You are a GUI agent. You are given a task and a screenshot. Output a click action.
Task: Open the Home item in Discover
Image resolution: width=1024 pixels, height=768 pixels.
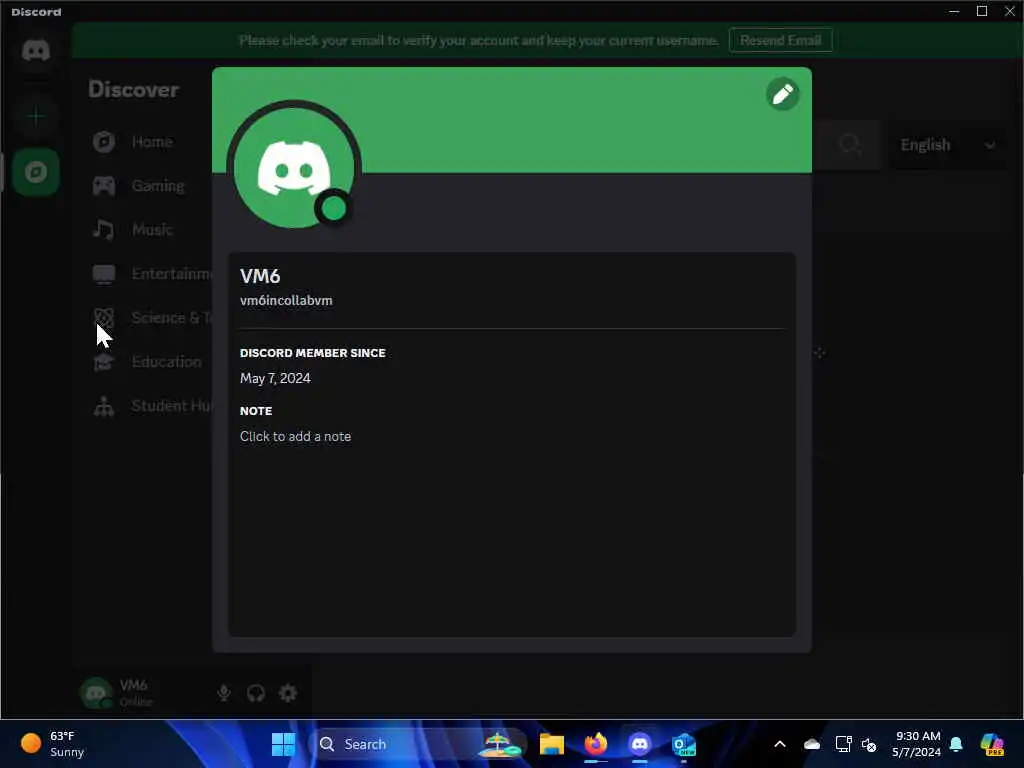(x=152, y=142)
